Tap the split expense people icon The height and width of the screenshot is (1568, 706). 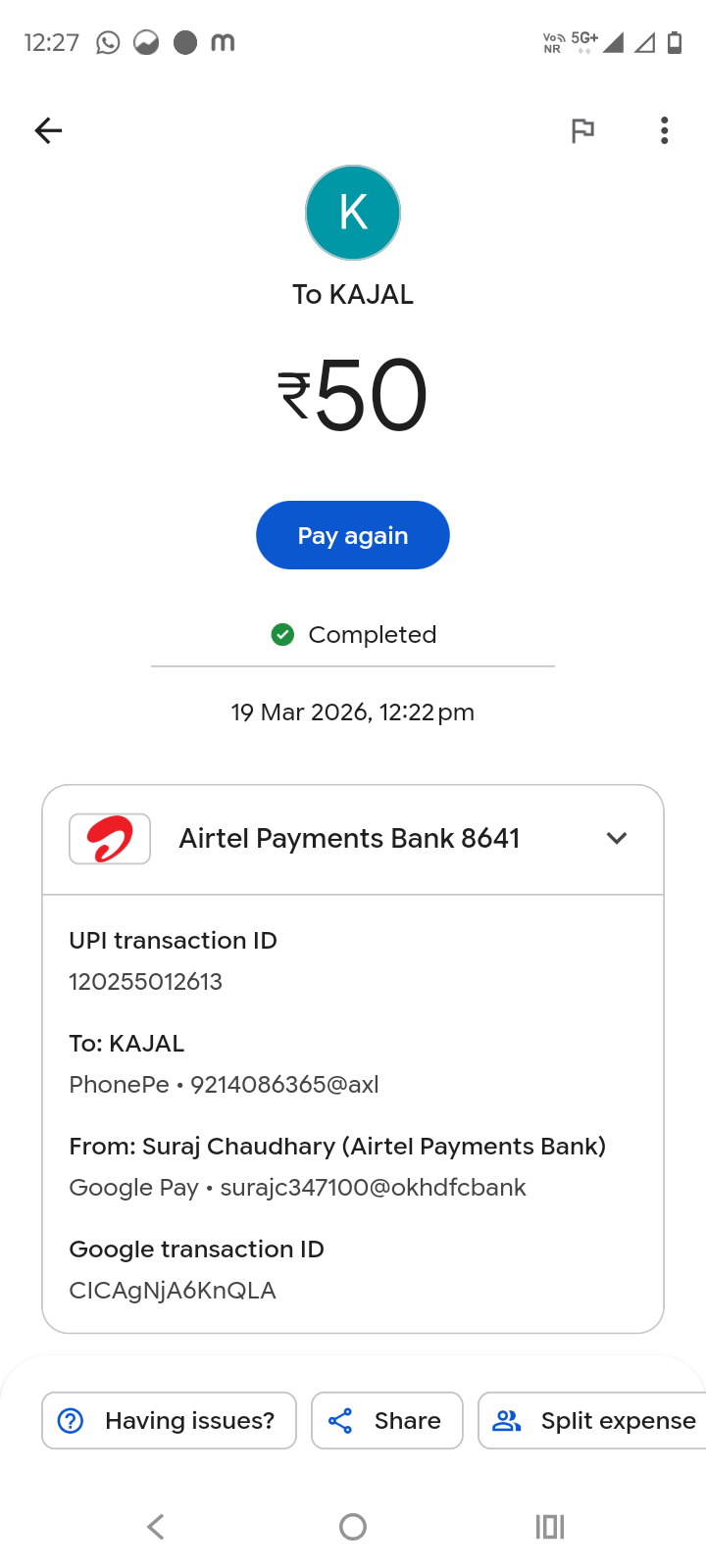tap(507, 1420)
